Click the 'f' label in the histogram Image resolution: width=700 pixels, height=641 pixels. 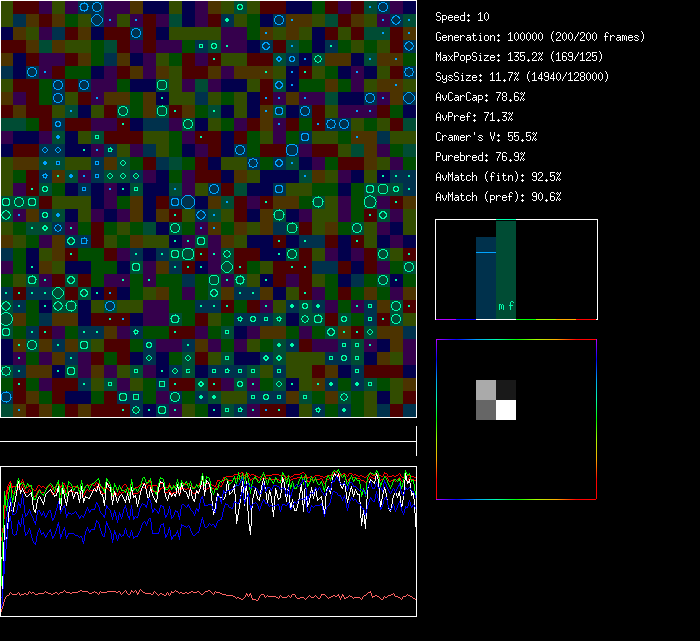511,307
